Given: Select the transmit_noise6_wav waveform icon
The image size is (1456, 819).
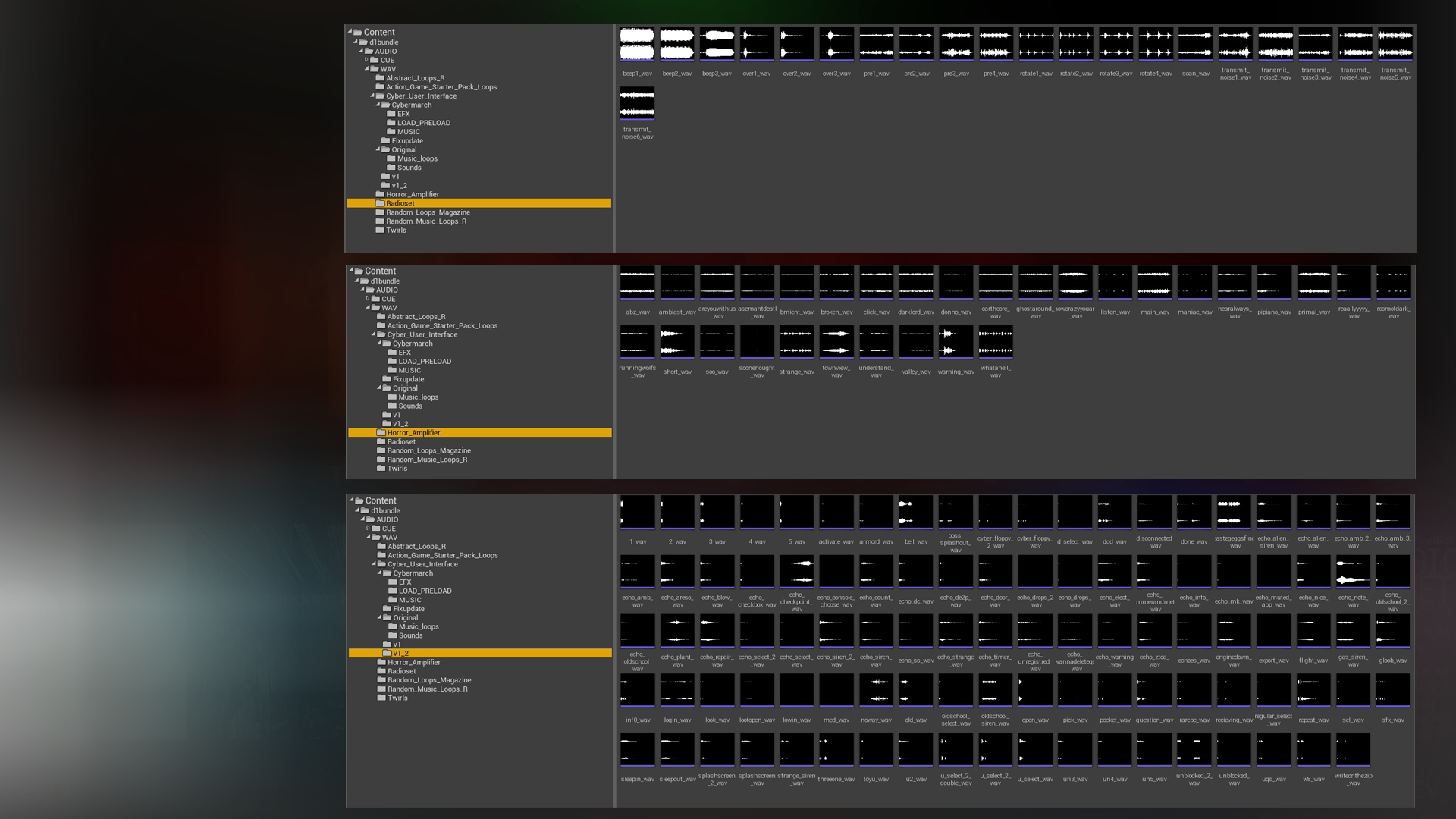Looking at the screenshot, I should (637, 104).
